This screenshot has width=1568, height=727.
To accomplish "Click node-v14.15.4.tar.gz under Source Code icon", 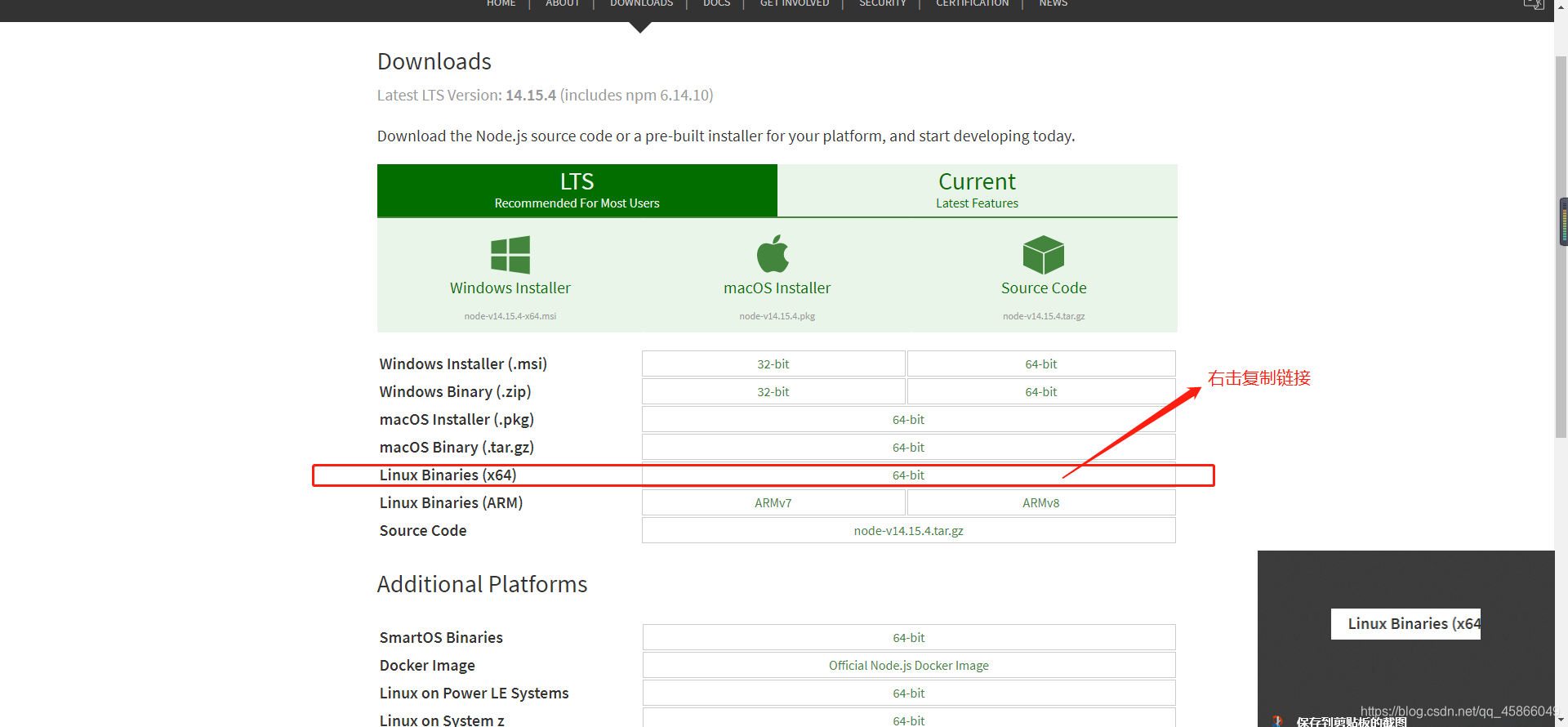I will click(x=1044, y=316).
